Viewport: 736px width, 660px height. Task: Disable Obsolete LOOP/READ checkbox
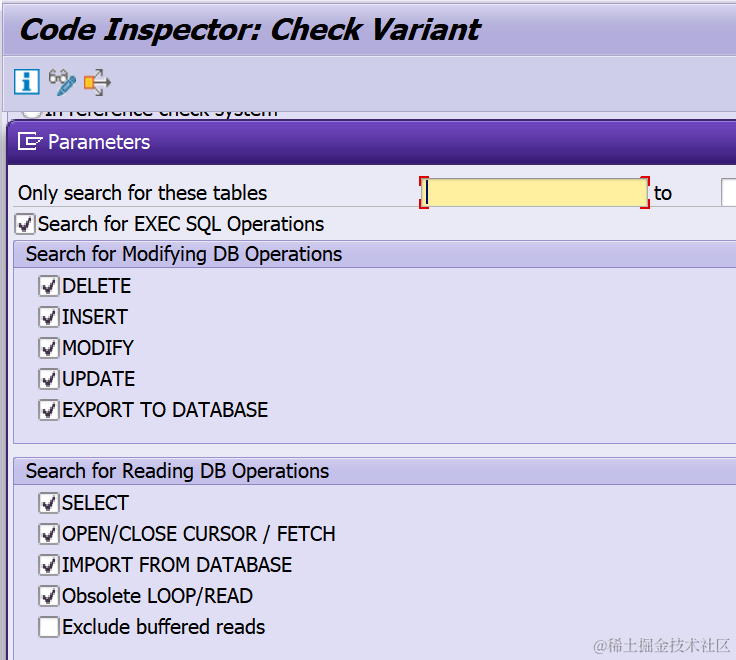coord(49,596)
